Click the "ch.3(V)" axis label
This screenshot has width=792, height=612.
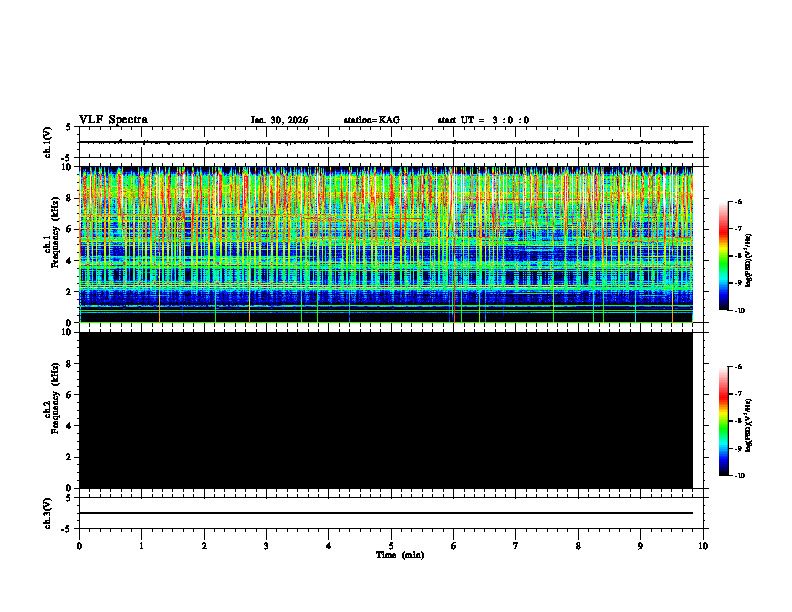[x=48, y=513]
